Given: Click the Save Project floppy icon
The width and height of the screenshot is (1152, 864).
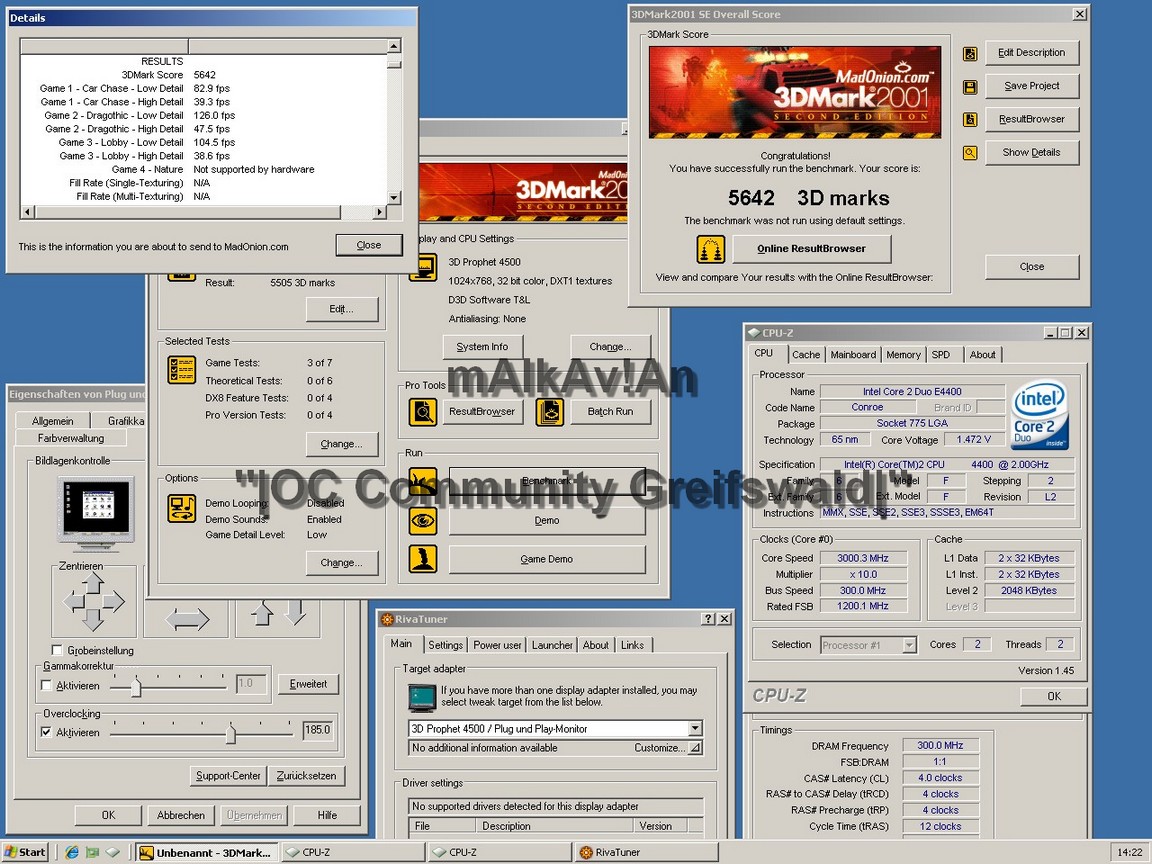Looking at the screenshot, I should pos(970,87).
